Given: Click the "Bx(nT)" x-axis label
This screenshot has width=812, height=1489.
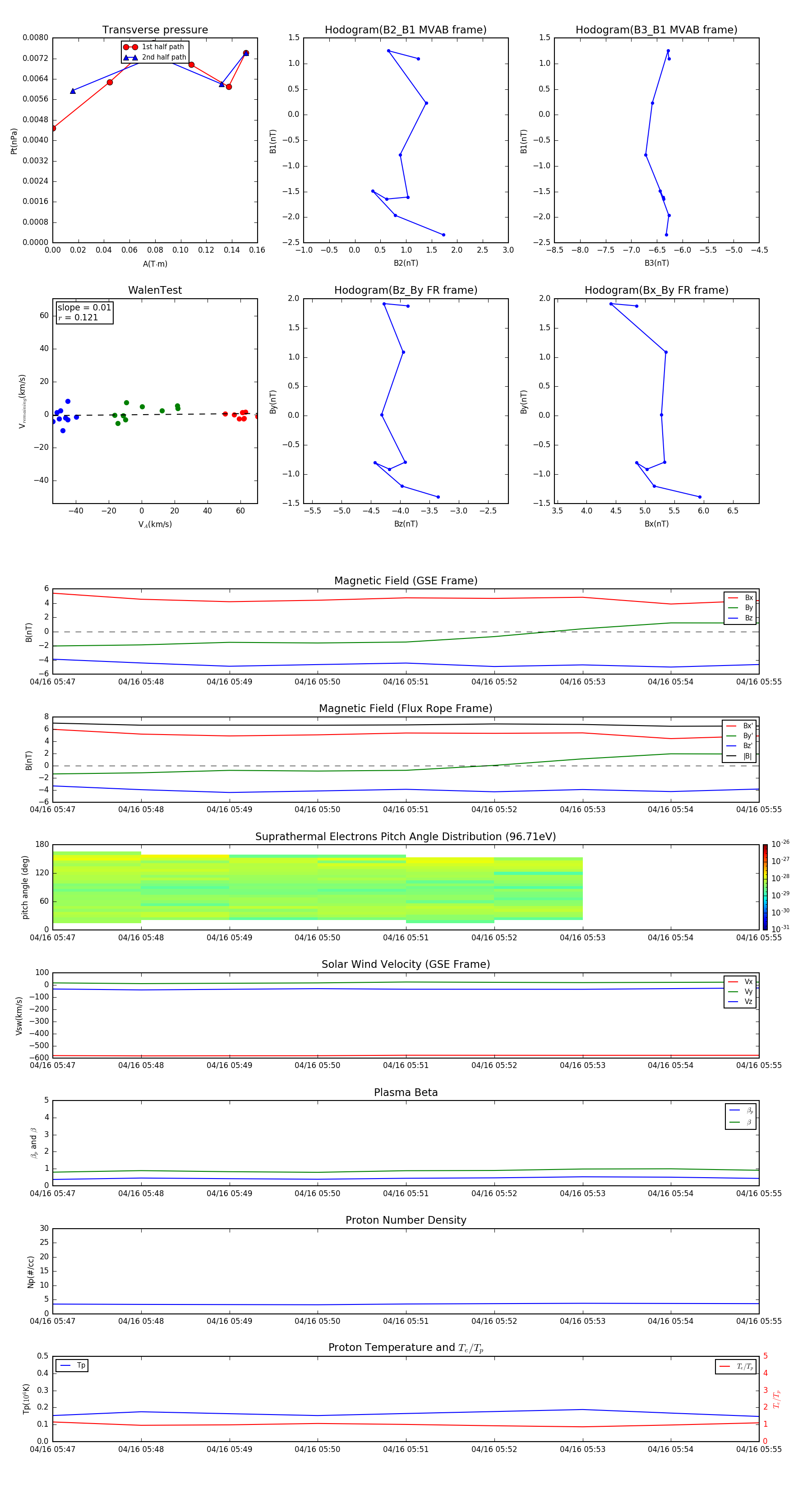Looking at the screenshot, I should click(656, 524).
